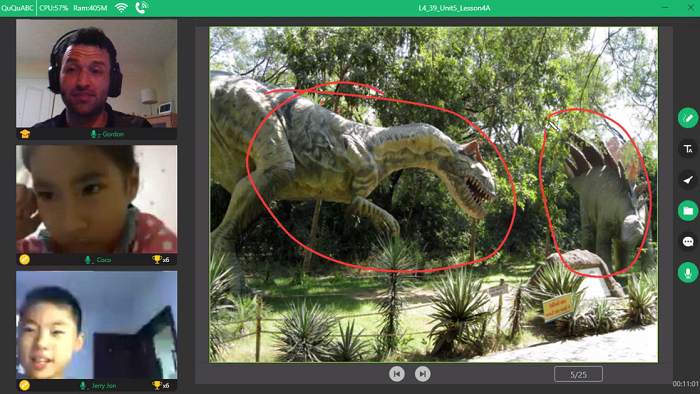
Task: Toggle Jerry Jon's microphone icon
Action: coord(83,385)
